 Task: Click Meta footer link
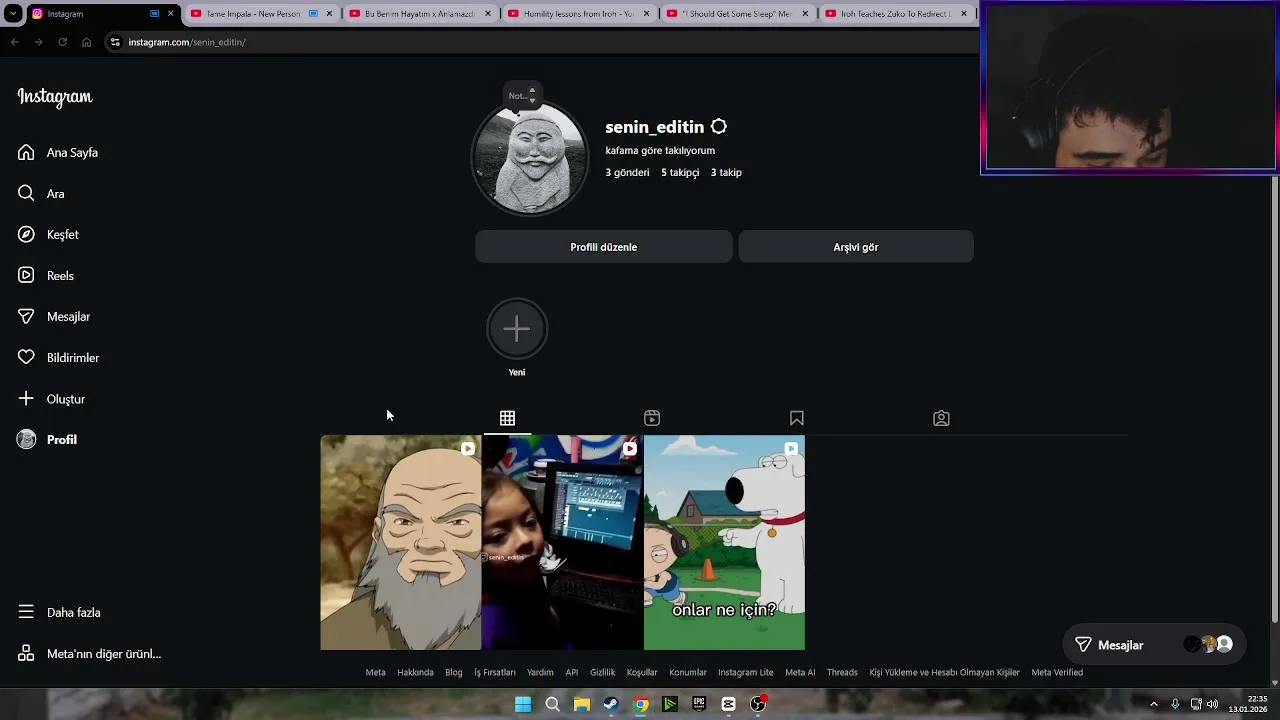click(375, 672)
